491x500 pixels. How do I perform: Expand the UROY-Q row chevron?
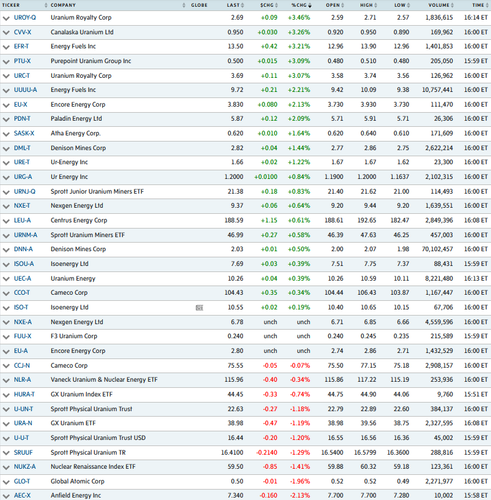tap(6, 18)
